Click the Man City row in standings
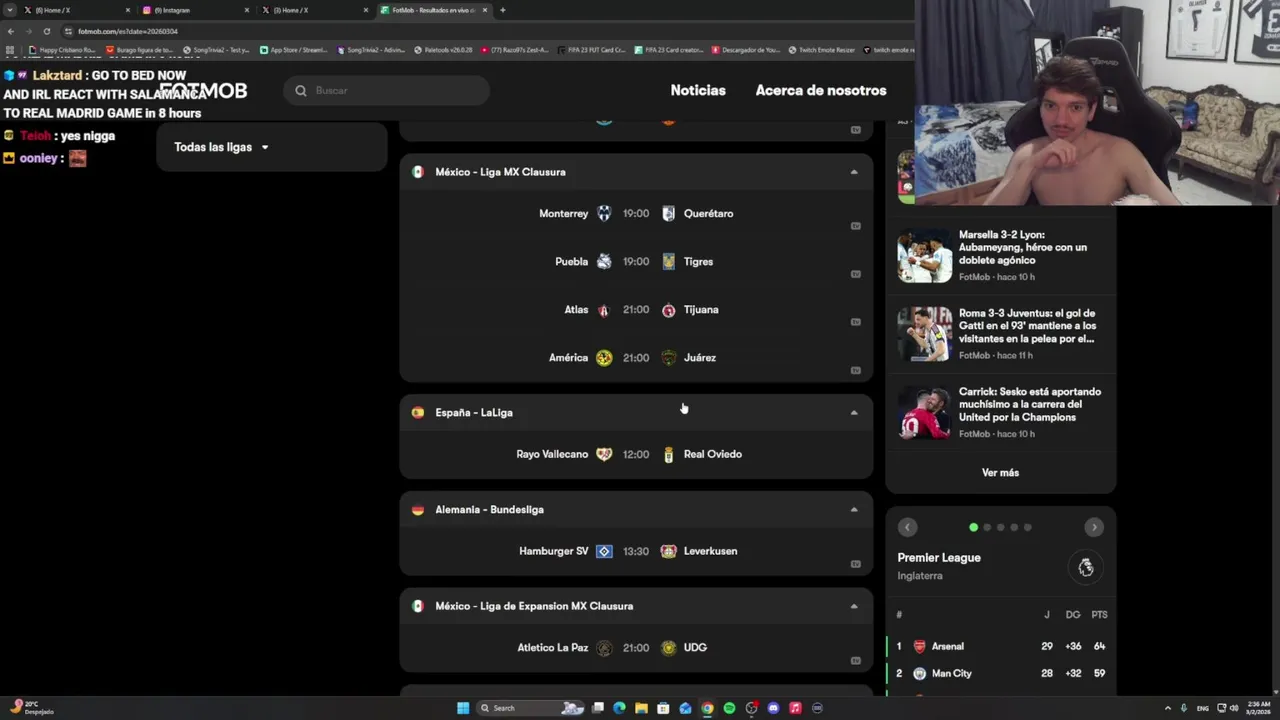The width and height of the screenshot is (1280, 720). click(1001, 673)
